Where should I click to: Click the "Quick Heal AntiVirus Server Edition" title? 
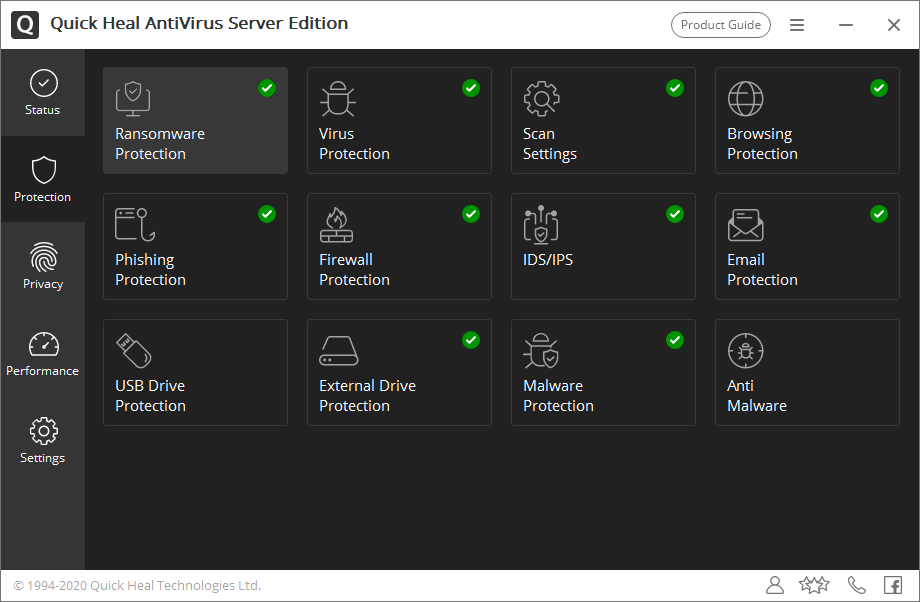point(199,23)
